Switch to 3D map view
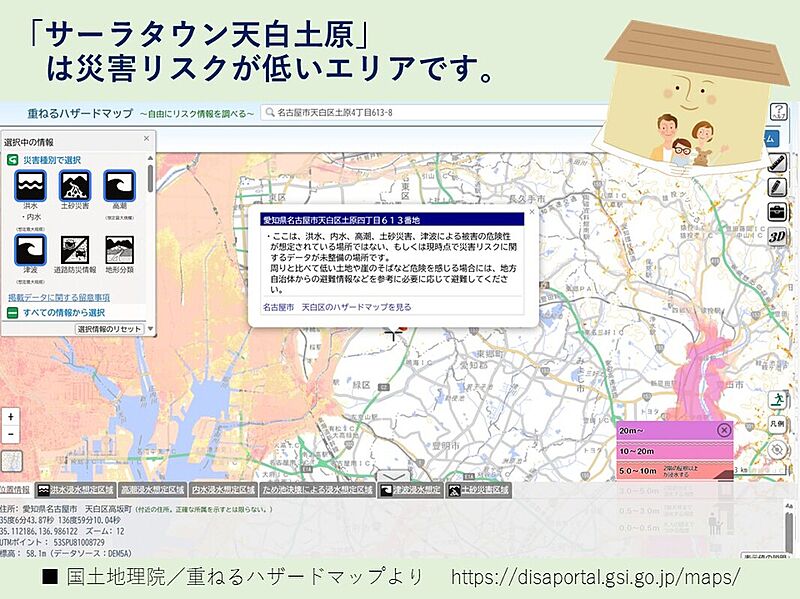 pos(777,237)
